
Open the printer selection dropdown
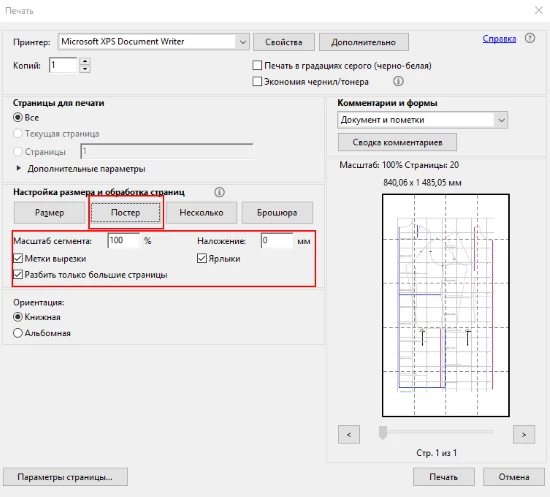(x=243, y=42)
